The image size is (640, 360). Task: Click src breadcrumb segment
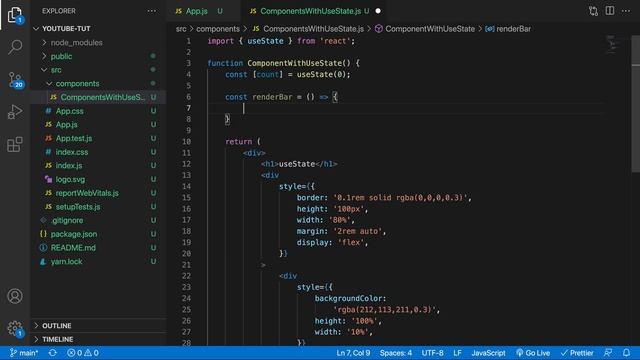tap(181, 29)
